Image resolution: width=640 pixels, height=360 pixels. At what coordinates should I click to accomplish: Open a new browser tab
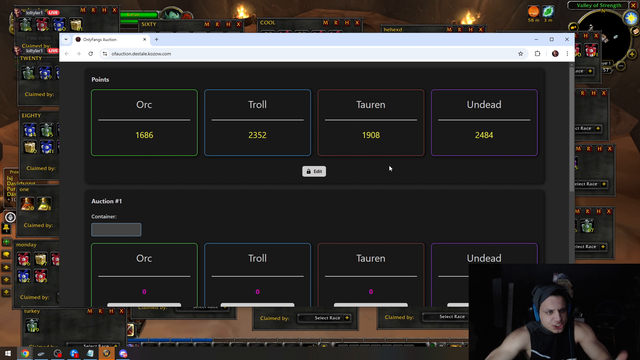pyautogui.click(x=156, y=40)
